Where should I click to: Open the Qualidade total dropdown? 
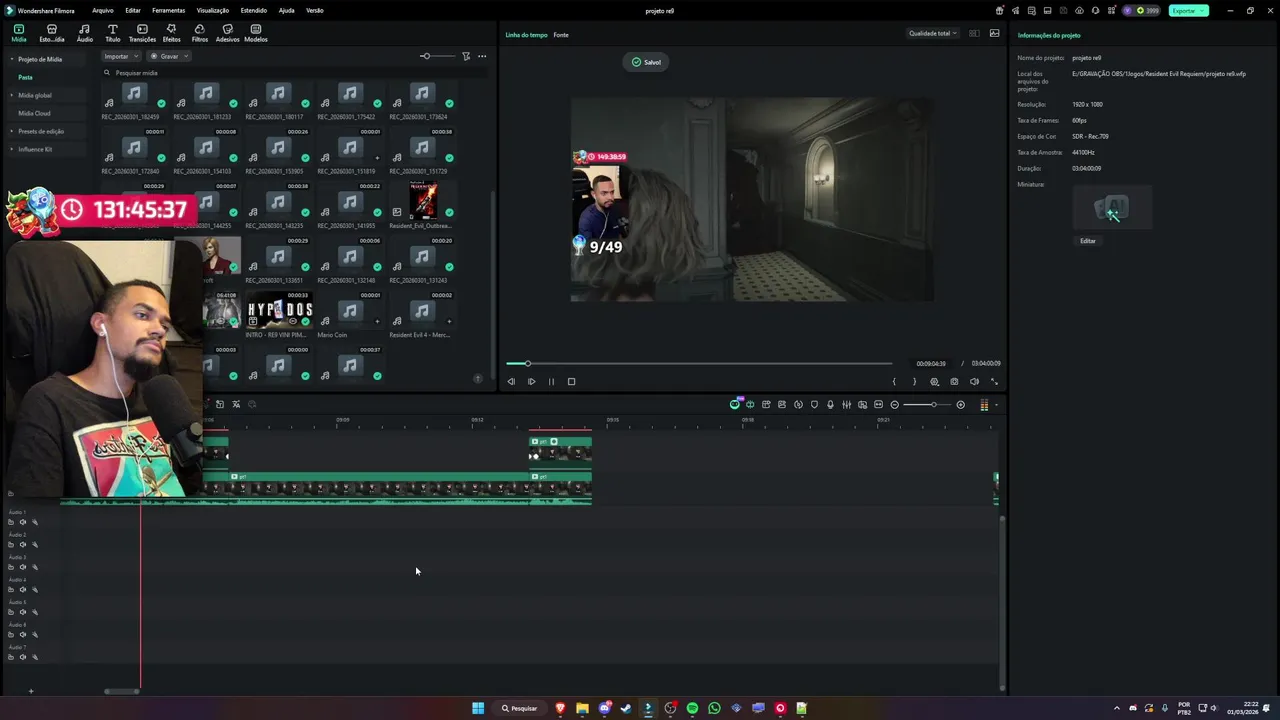click(932, 33)
